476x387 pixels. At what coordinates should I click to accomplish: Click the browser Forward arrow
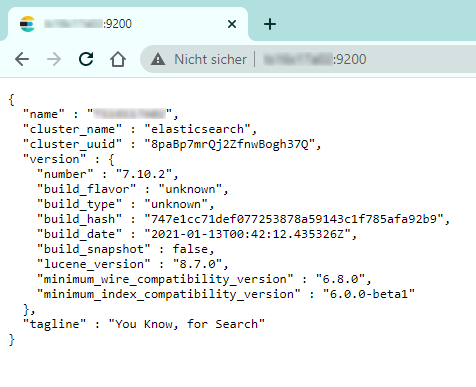[54, 59]
